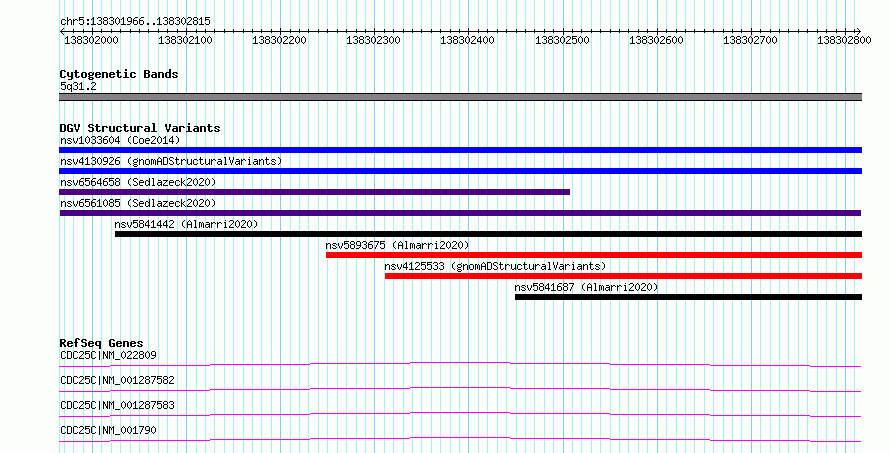Click the gray 5q31.2 cytogenetic band bar
890x453 pixels.
(x=460, y=97)
